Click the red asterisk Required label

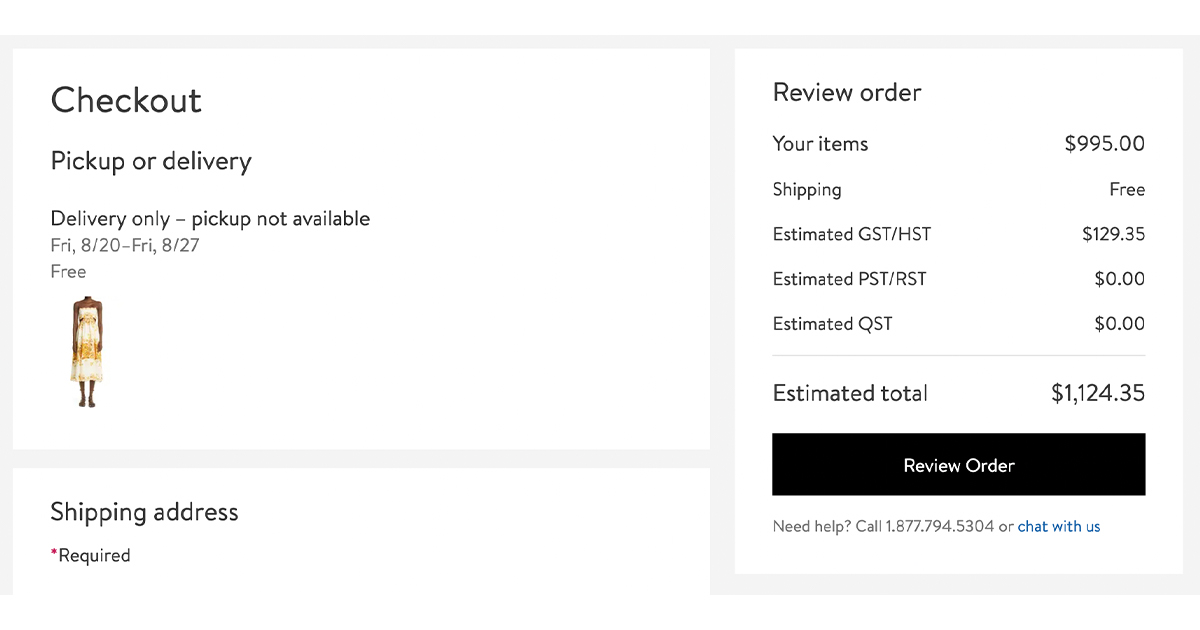click(x=90, y=555)
